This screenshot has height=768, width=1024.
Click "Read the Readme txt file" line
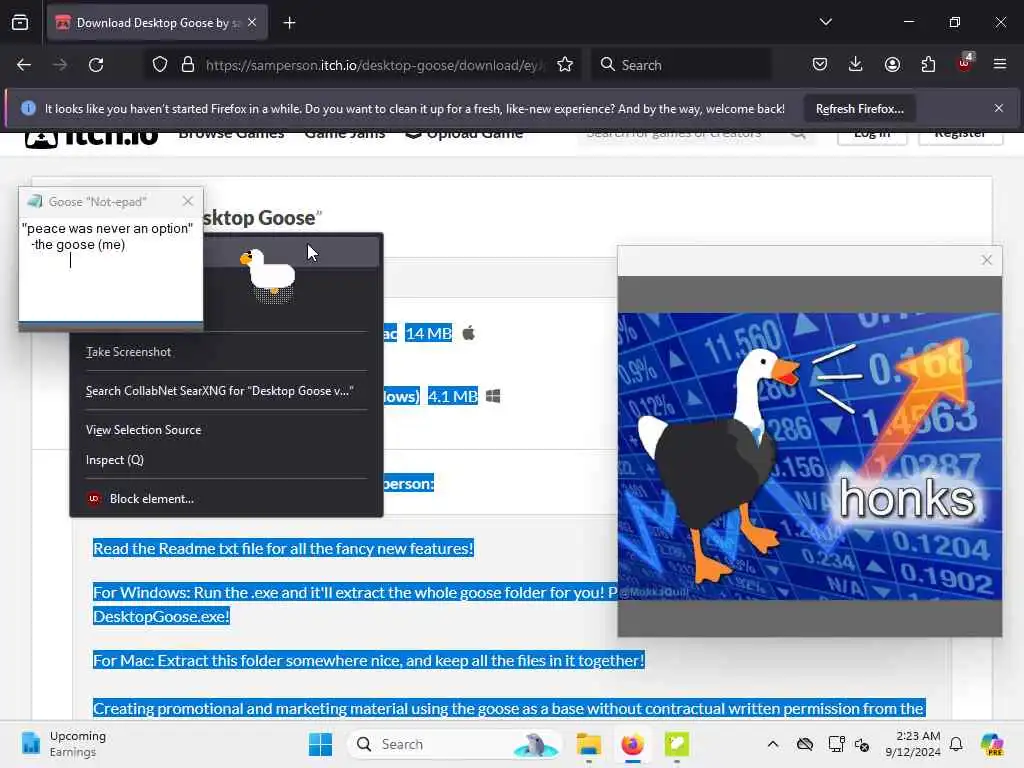click(283, 549)
